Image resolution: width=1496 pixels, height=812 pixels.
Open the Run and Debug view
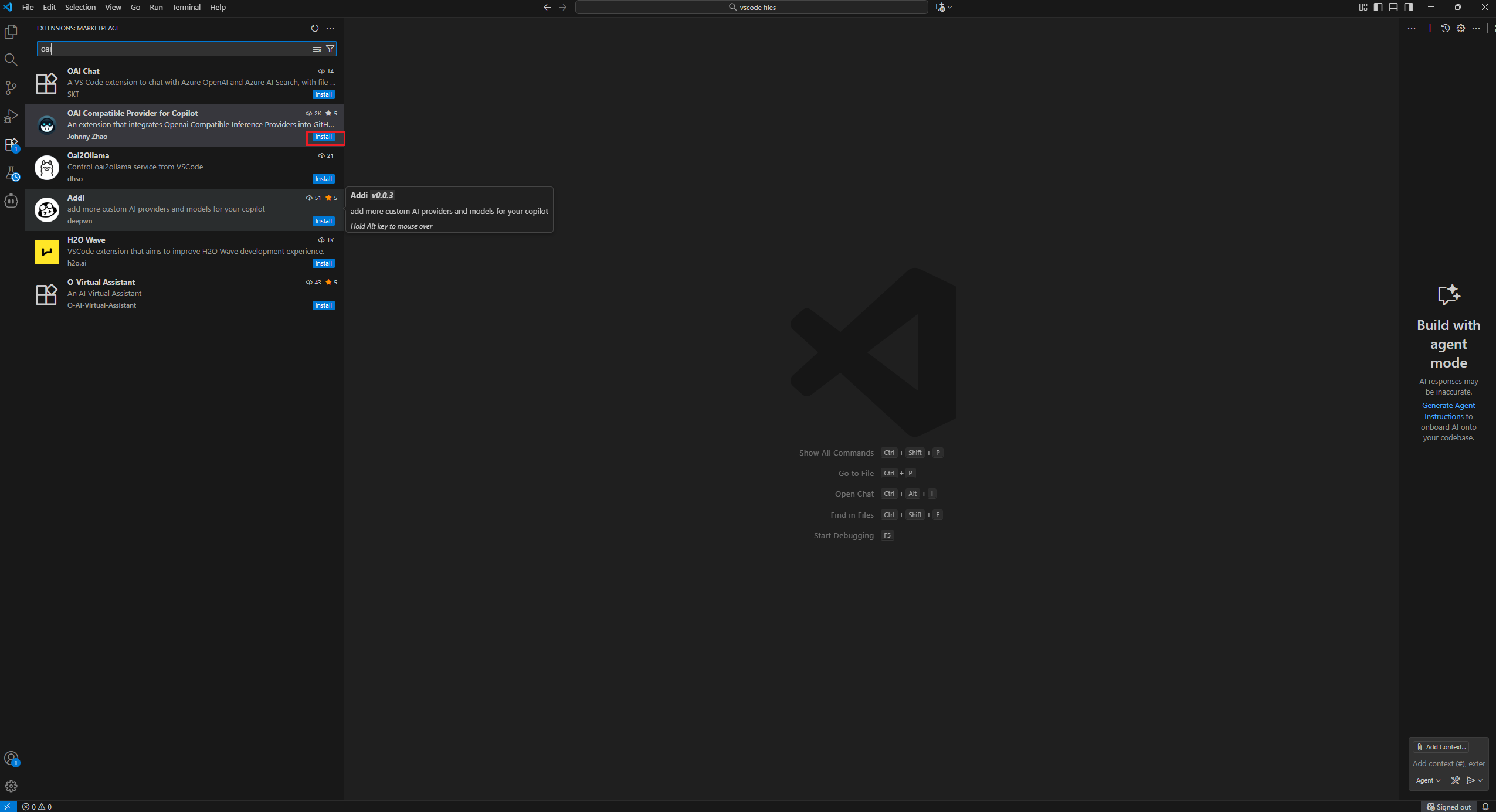click(x=11, y=116)
